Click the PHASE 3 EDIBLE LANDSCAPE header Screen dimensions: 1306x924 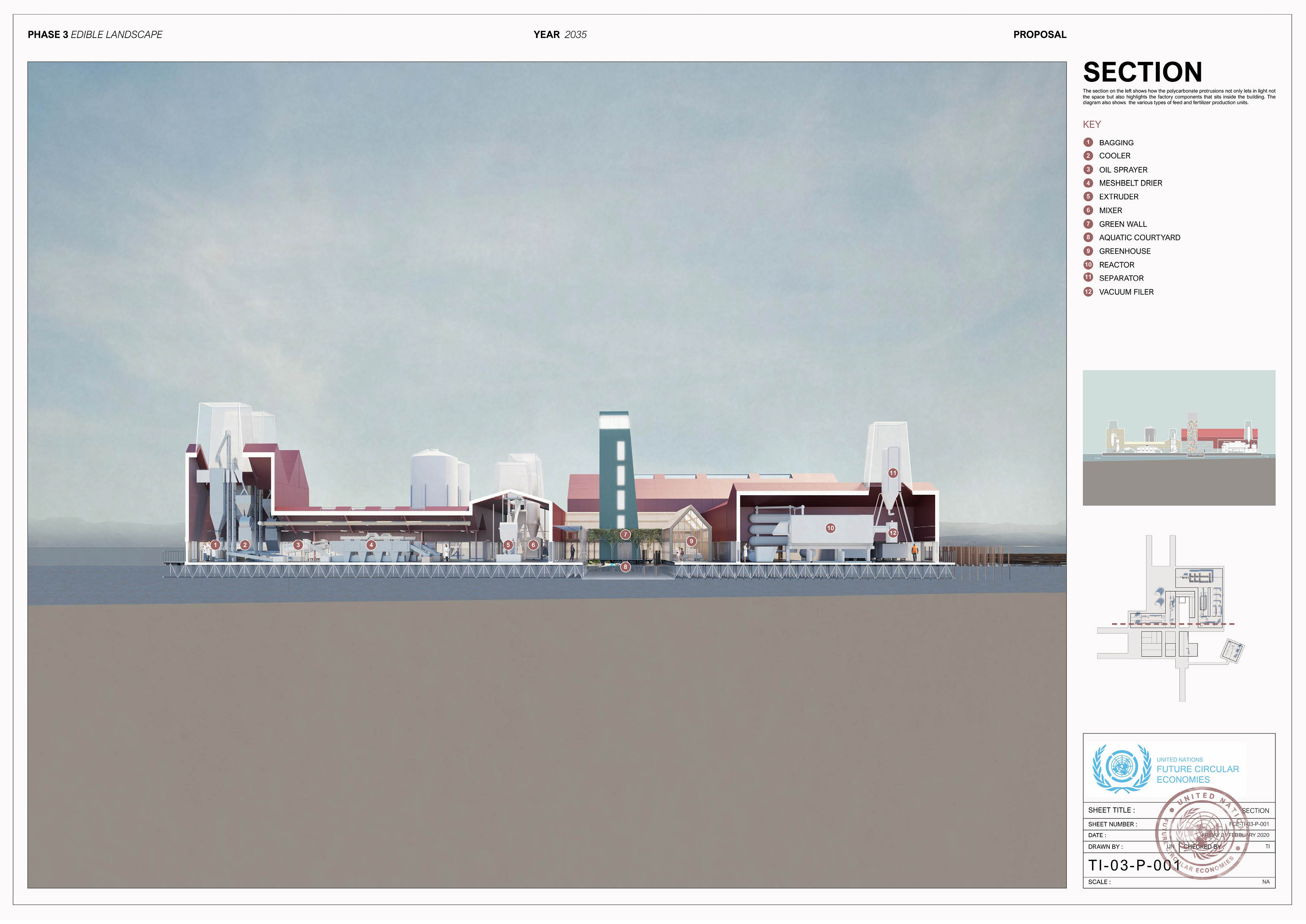coord(95,35)
